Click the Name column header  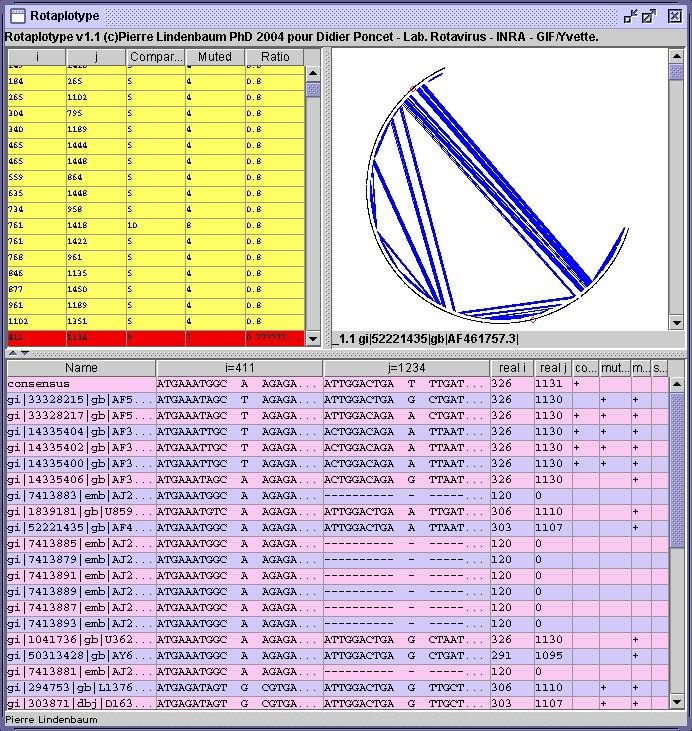tap(81, 368)
